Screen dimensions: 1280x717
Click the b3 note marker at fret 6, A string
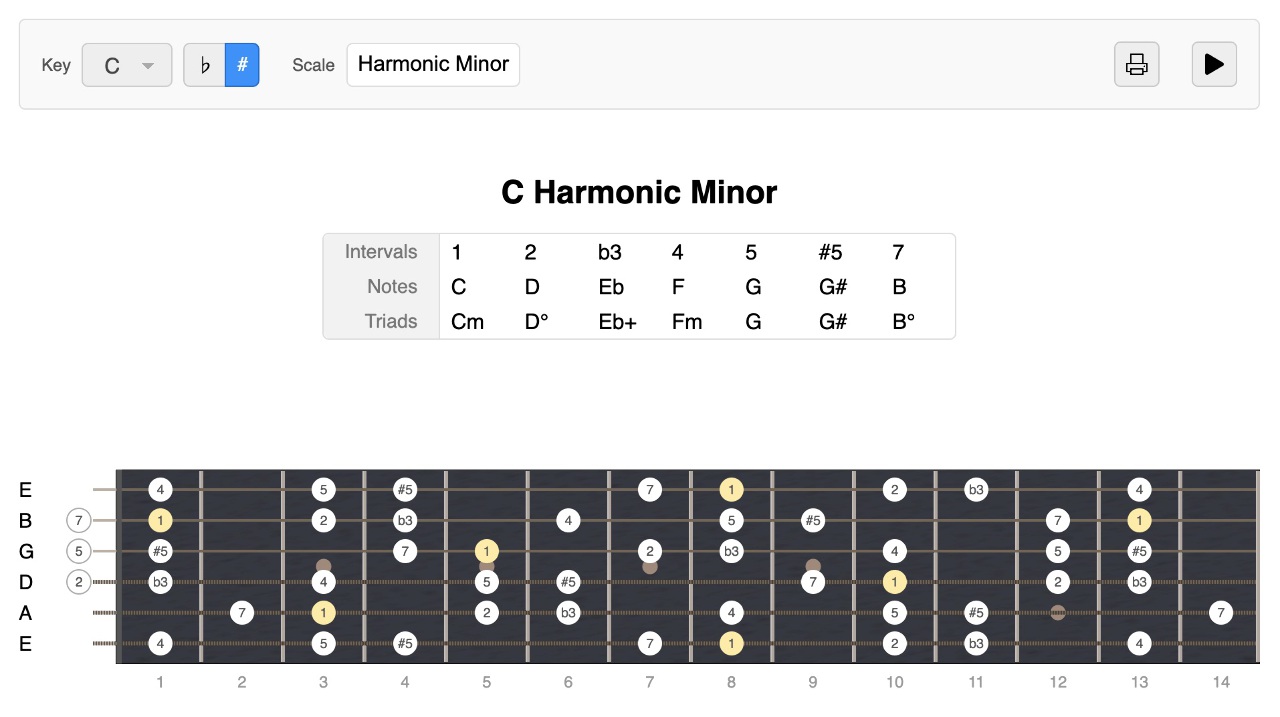point(568,613)
